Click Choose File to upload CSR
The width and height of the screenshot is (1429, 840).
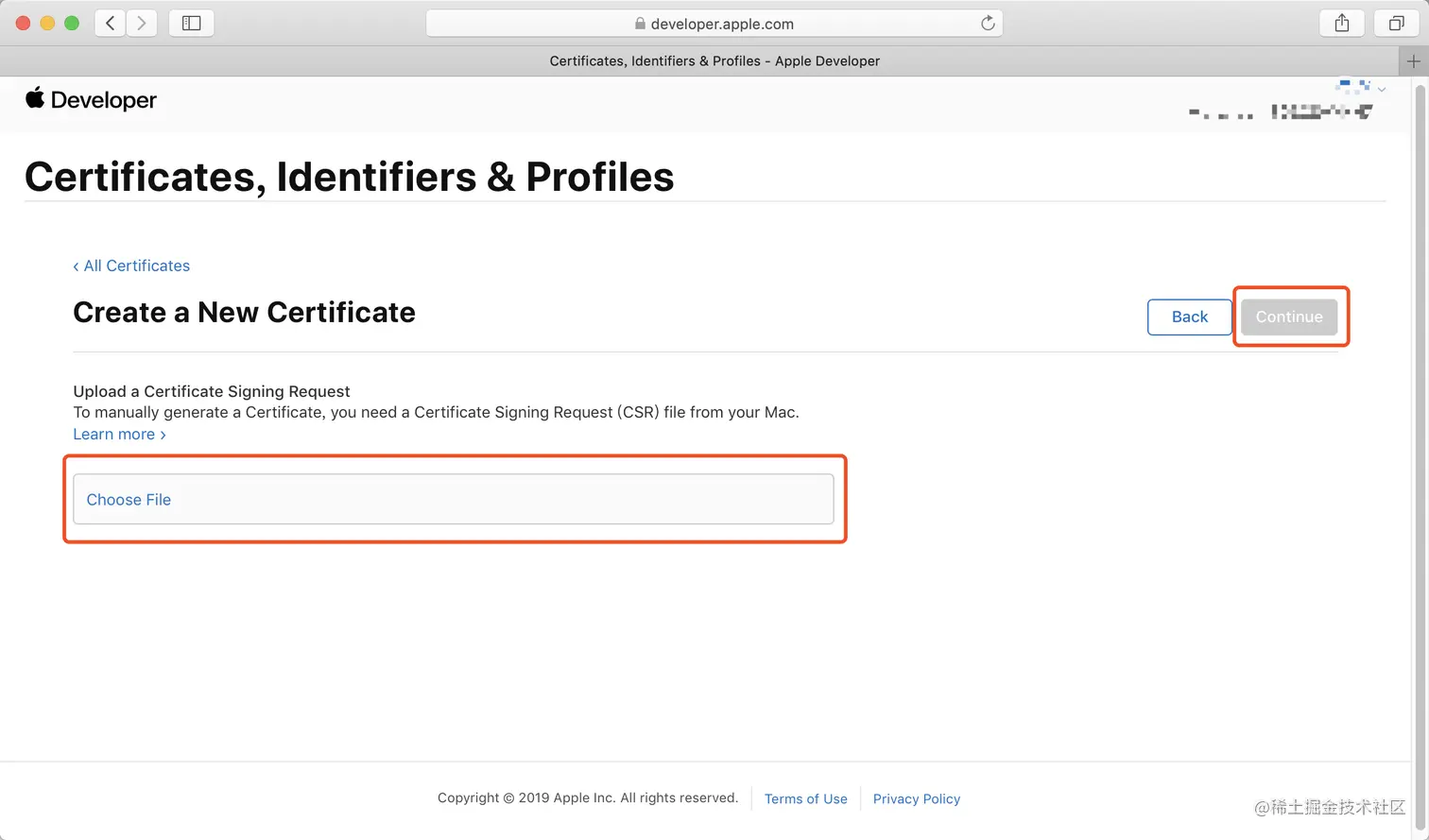click(454, 499)
